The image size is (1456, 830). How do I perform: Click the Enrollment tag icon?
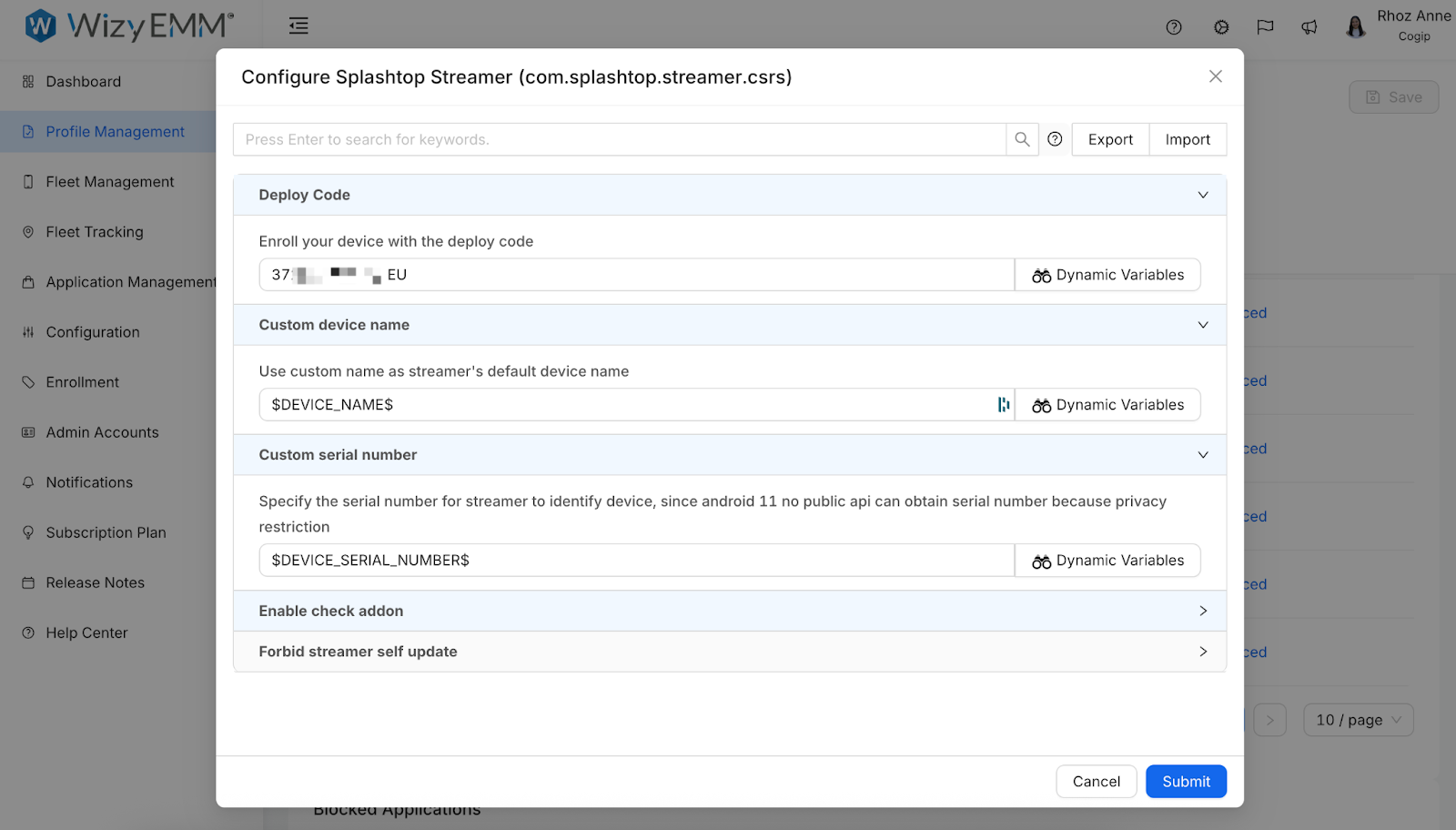(28, 382)
